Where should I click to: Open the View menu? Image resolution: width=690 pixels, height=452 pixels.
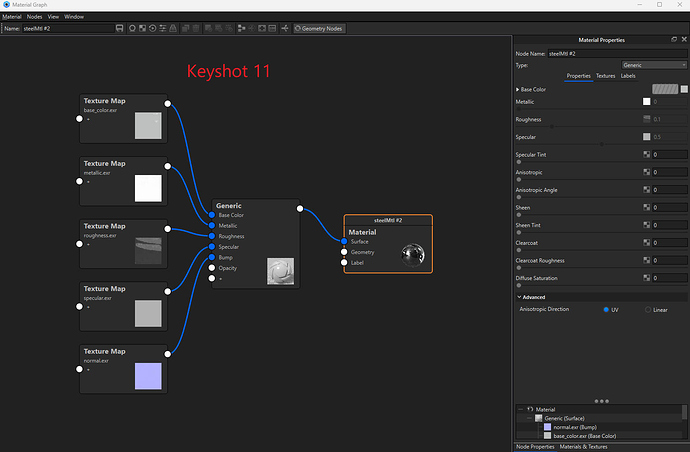[53, 17]
